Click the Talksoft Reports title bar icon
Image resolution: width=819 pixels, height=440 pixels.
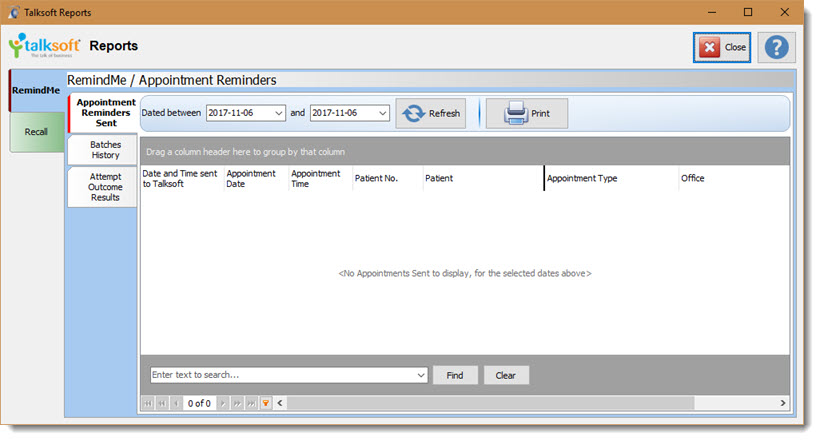(14, 12)
